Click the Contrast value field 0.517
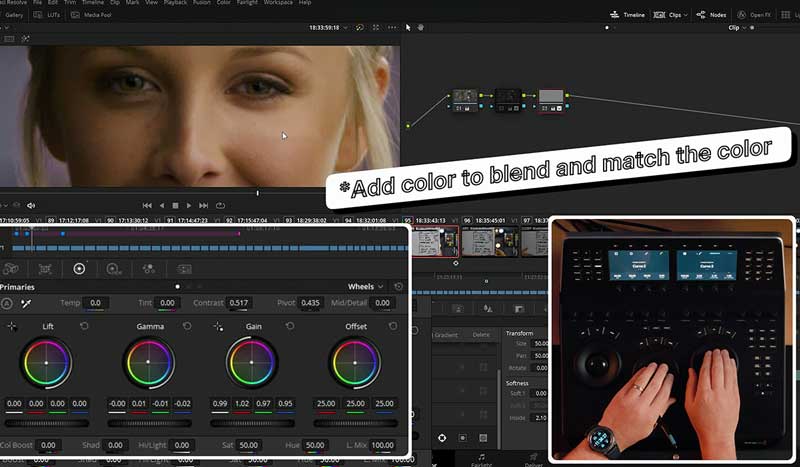The height and width of the screenshot is (467, 800). click(x=238, y=303)
